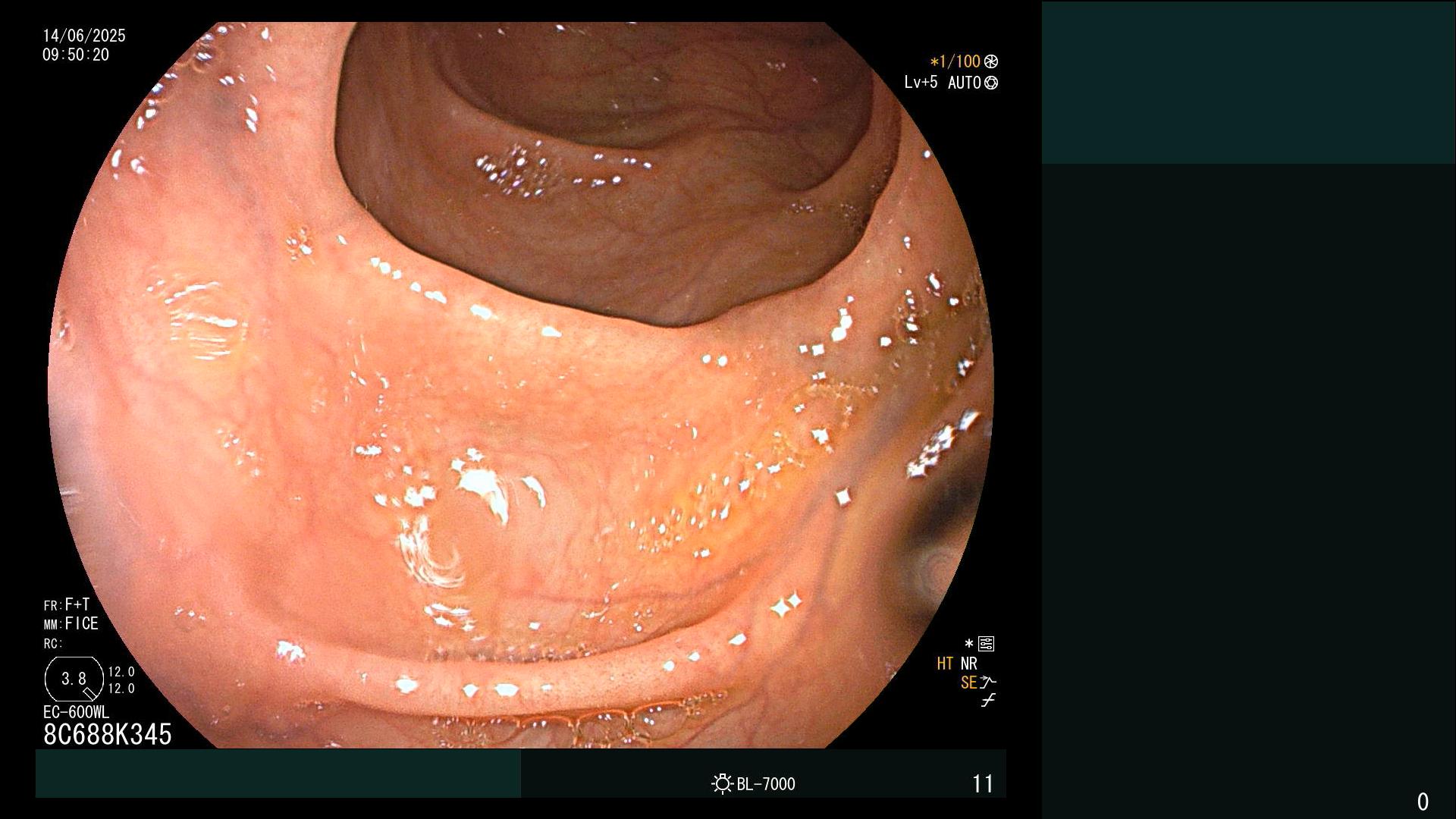
Task: Click the RC: label
Action: (x=53, y=644)
